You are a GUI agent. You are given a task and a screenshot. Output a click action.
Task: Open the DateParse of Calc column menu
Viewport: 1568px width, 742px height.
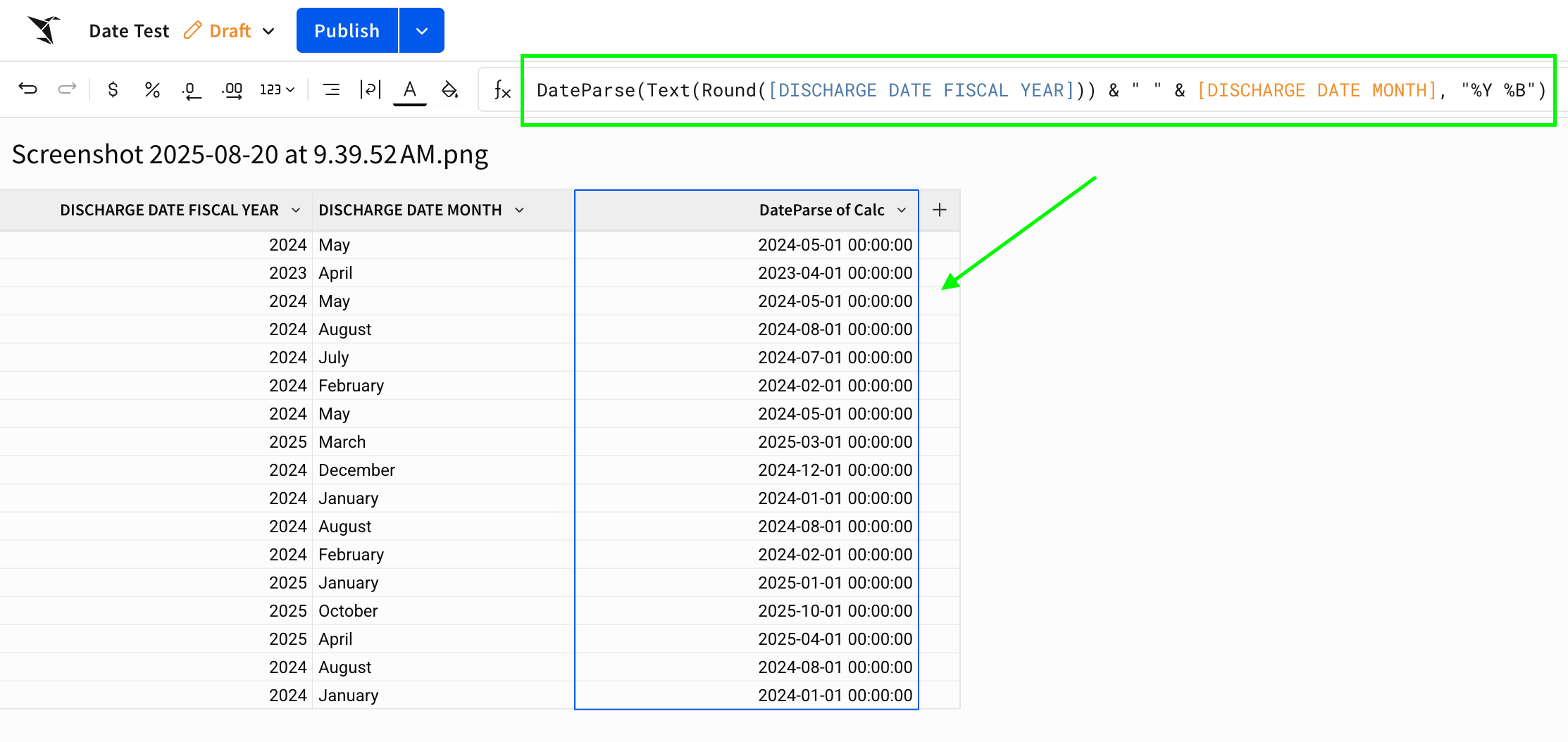coord(902,210)
